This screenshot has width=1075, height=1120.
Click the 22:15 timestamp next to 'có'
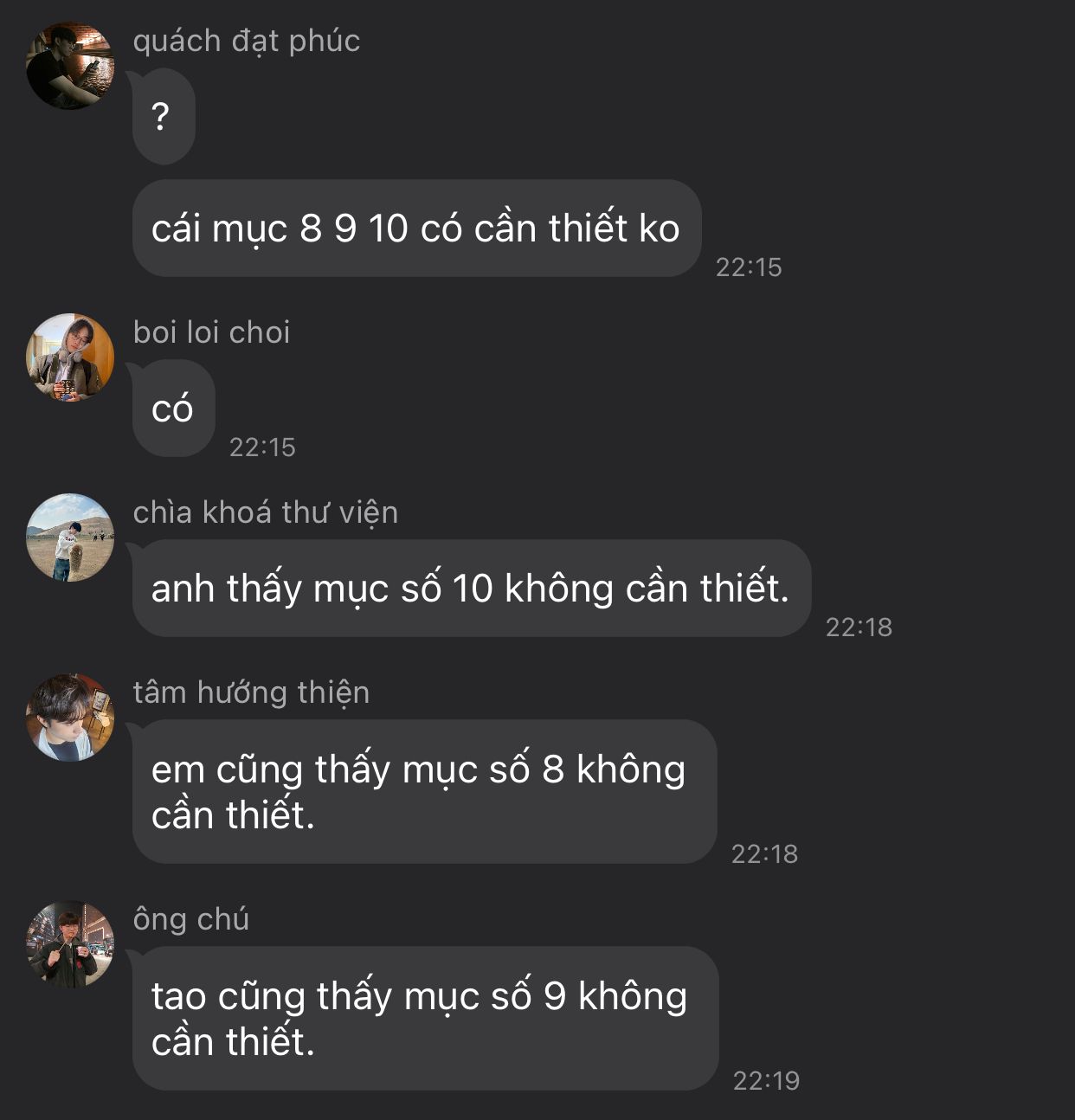(x=262, y=447)
